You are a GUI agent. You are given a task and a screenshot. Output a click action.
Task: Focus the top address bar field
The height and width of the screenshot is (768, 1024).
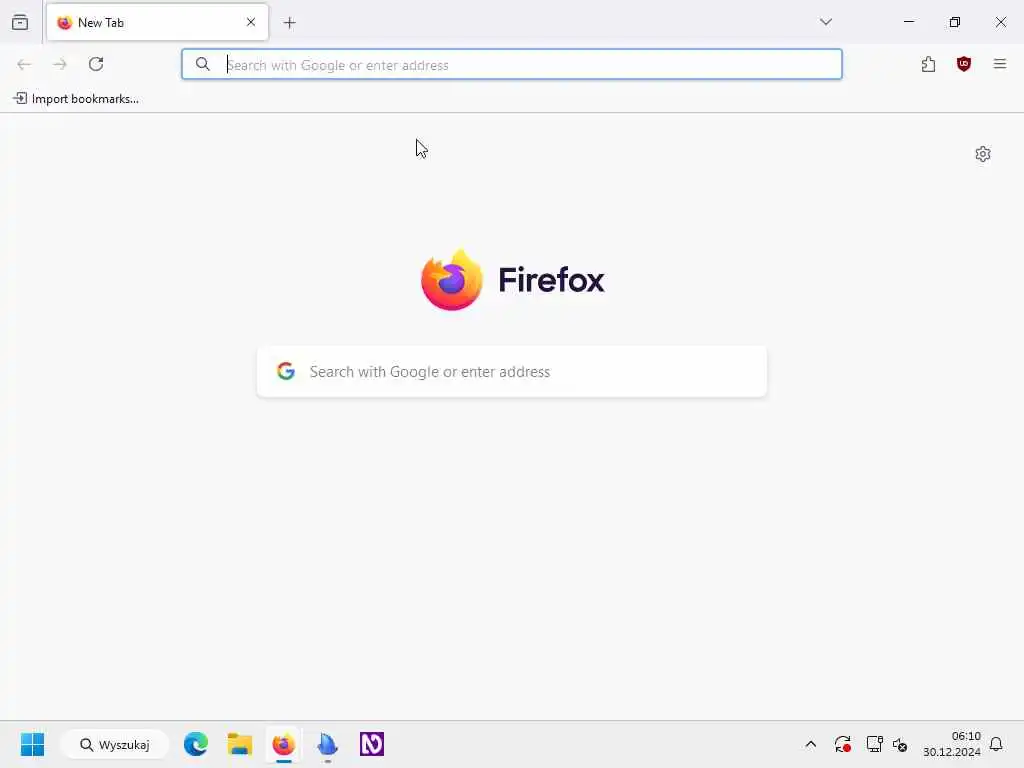pyautogui.click(x=512, y=64)
